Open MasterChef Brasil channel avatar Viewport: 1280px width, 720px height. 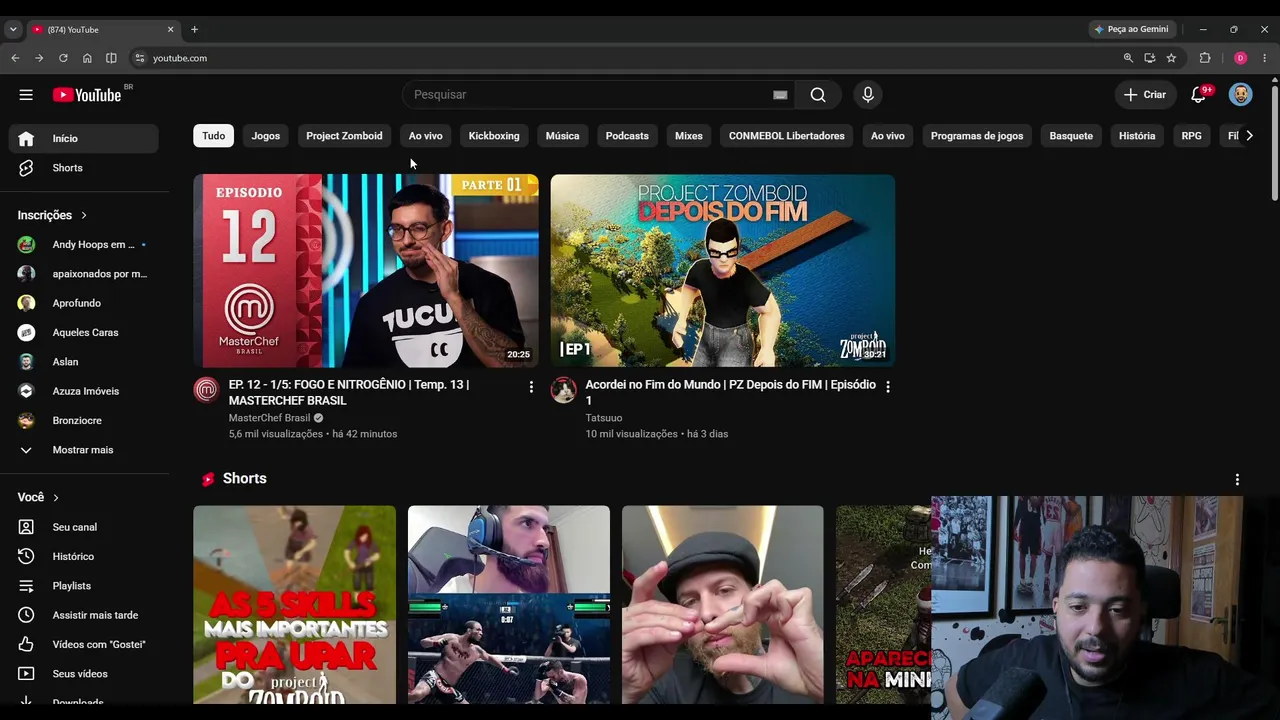(206, 390)
